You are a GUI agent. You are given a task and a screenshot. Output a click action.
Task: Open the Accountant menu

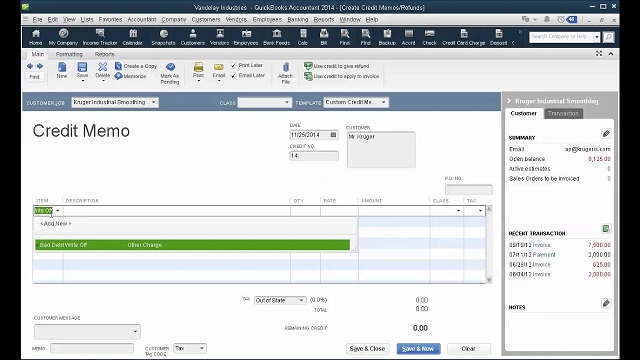pyautogui.click(x=142, y=19)
